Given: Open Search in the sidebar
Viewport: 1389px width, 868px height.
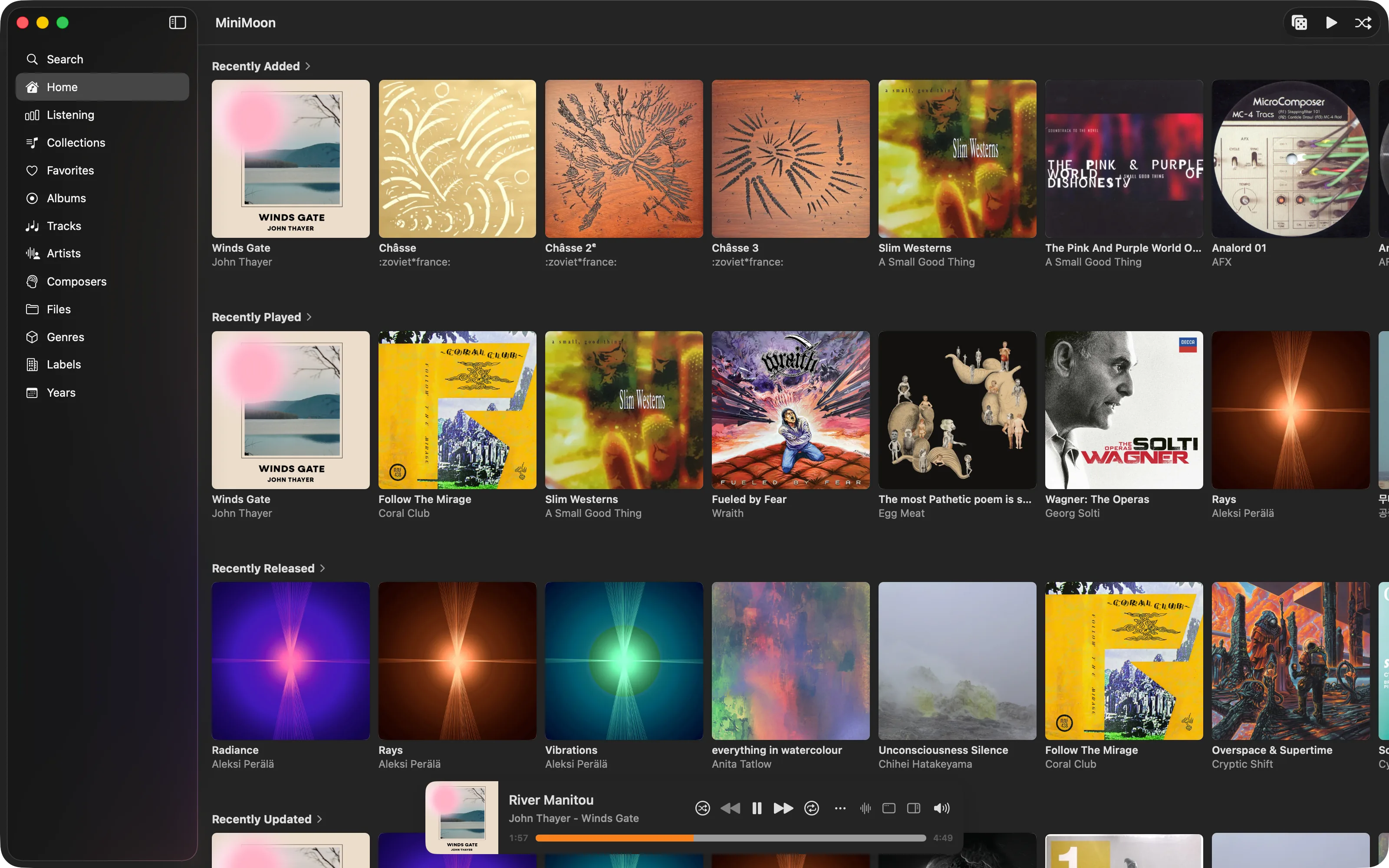Looking at the screenshot, I should (102, 59).
